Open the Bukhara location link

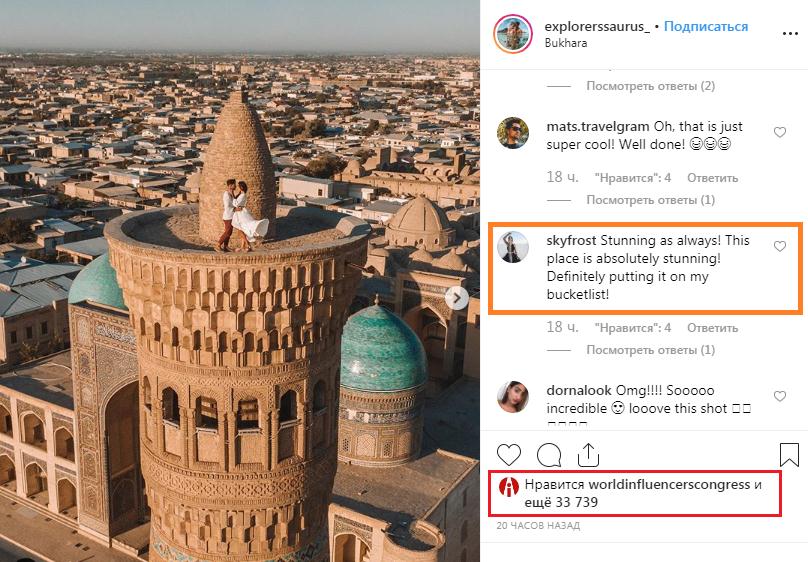(x=566, y=43)
